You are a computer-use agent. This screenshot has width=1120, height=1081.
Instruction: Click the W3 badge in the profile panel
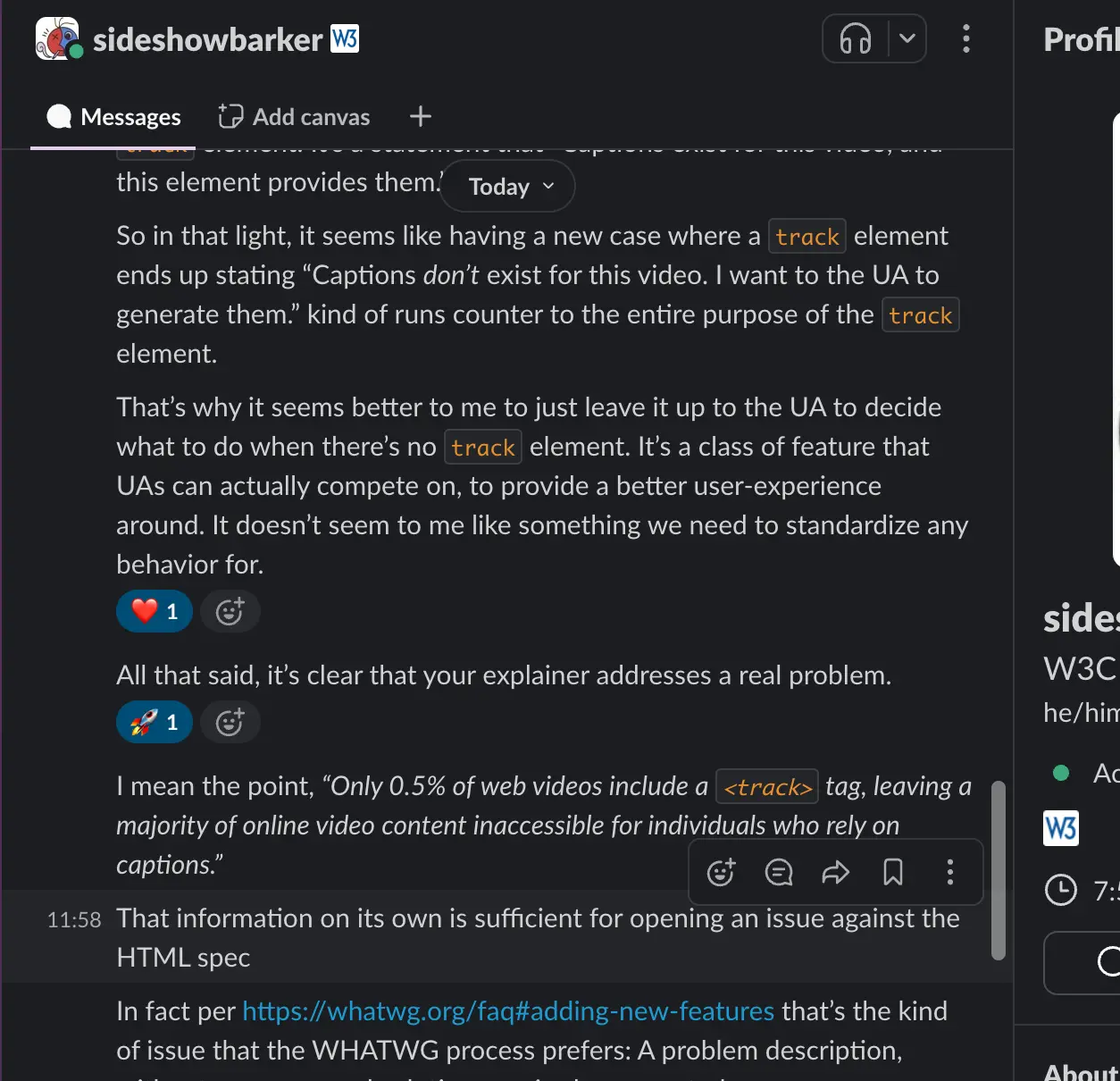[1061, 828]
